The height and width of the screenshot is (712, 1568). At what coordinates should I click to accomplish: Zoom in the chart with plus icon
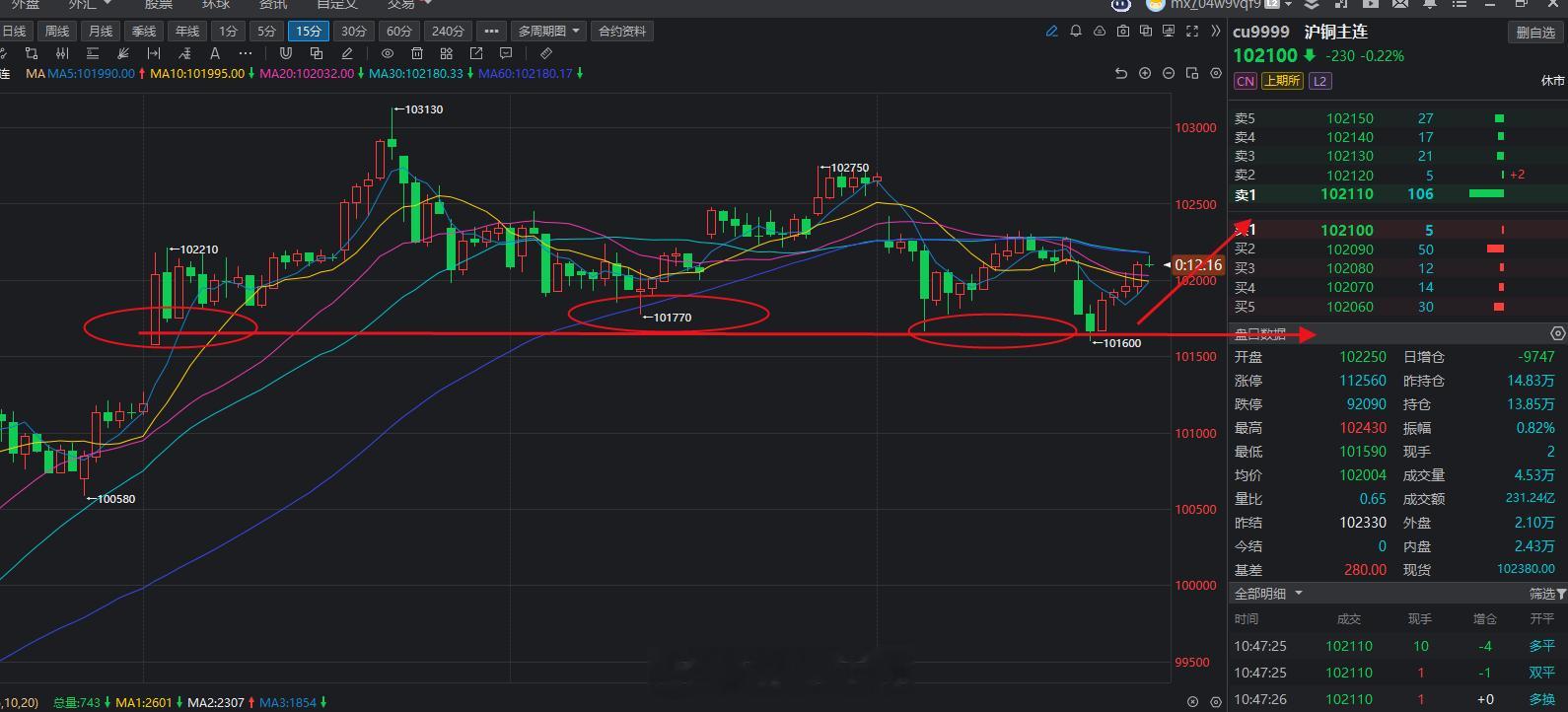click(1145, 73)
